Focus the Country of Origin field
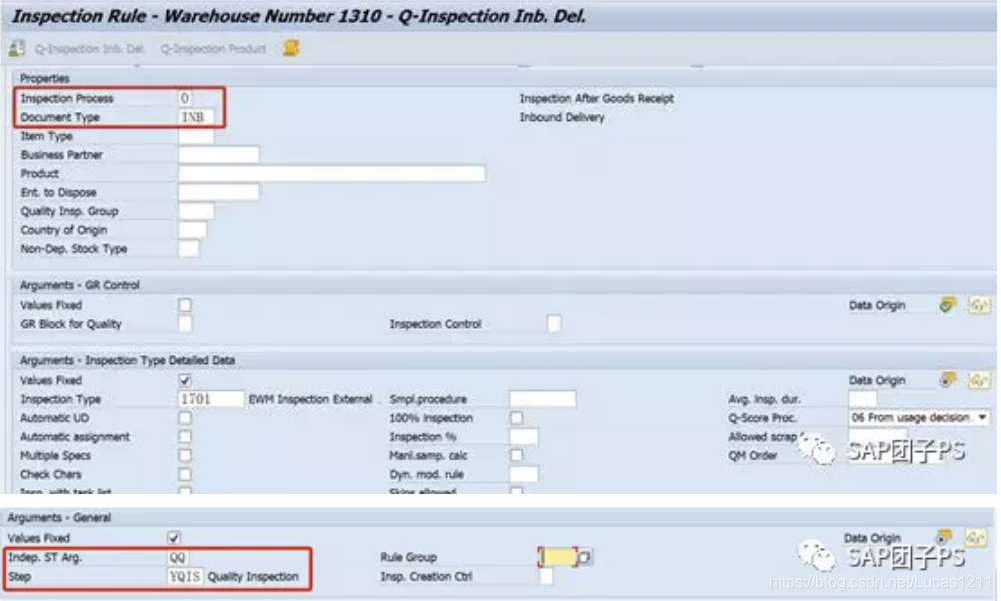 (192, 230)
